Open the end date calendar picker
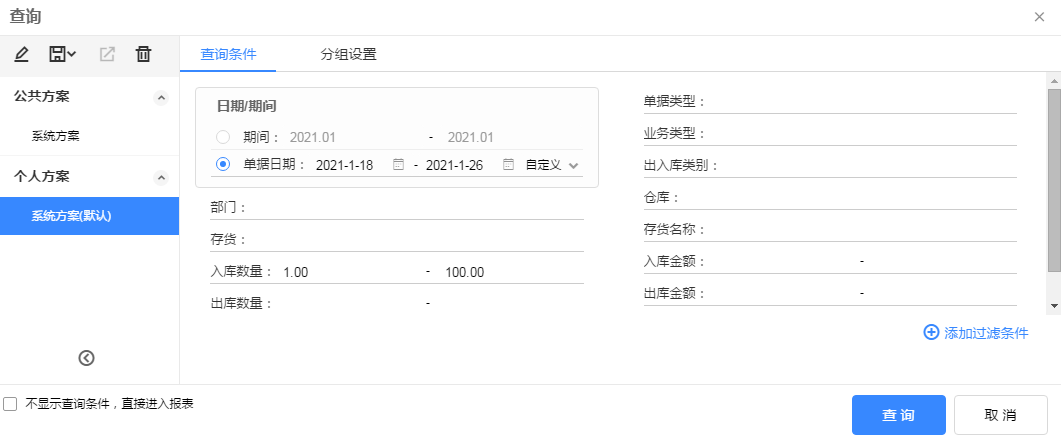The width and height of the screenshot is (1061, 441). click(x=508, y=165)
